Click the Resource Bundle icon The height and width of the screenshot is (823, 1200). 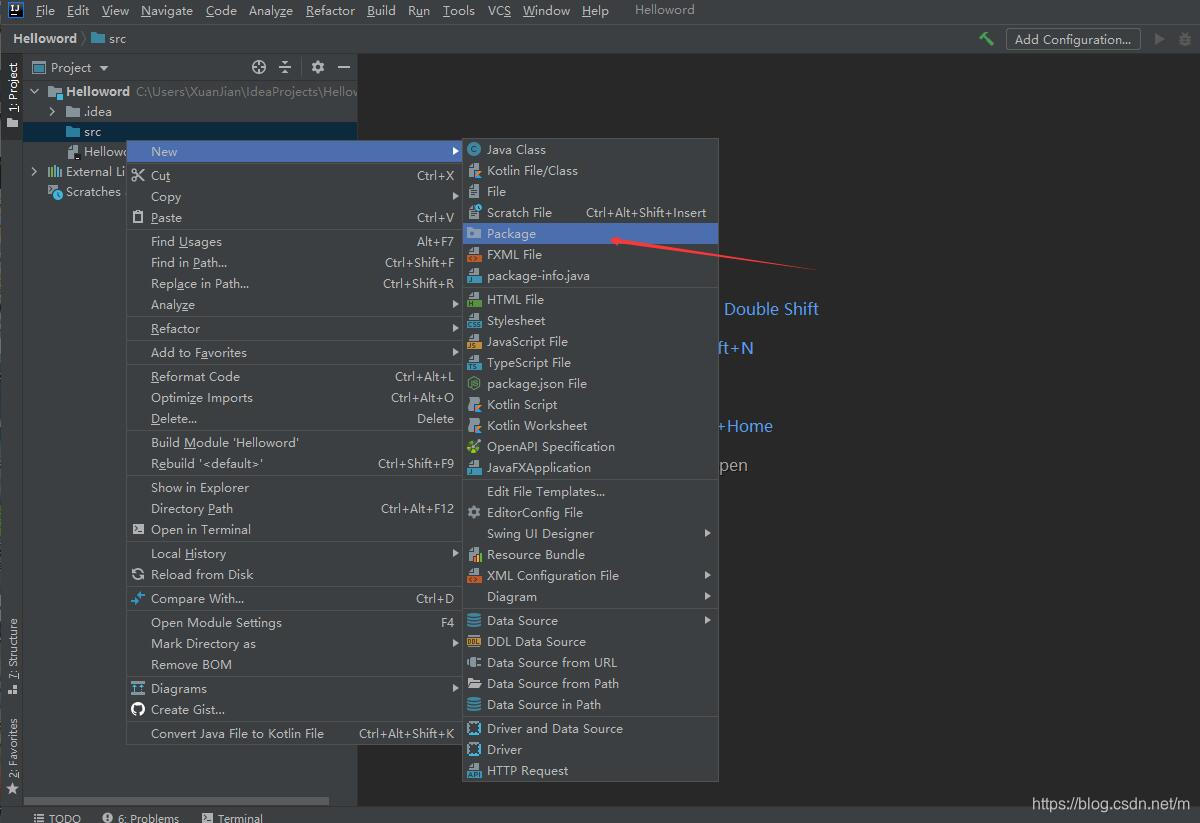click(x=474, y=555)
